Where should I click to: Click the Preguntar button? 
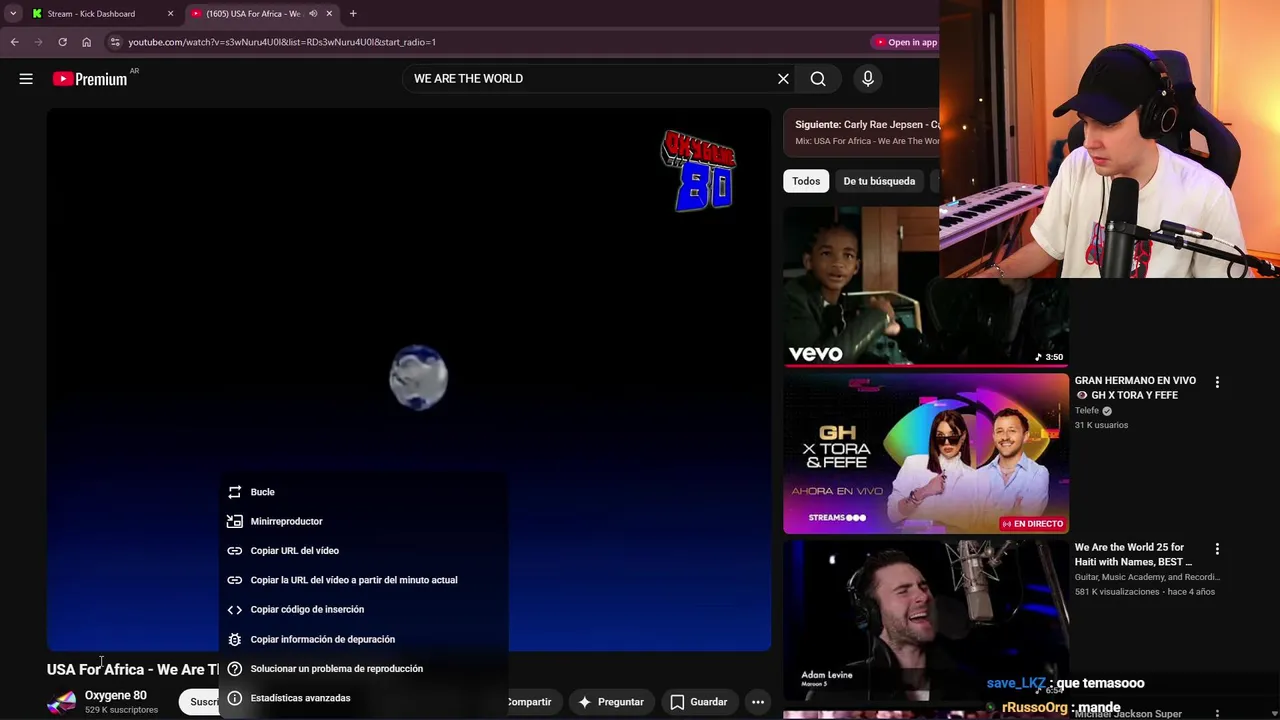click(x=610, y=702)
